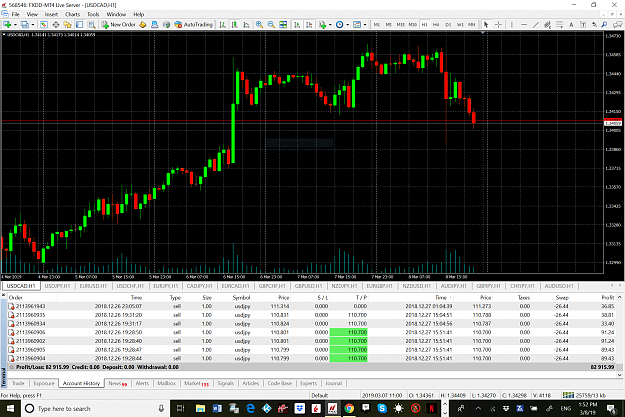Select order 2113961943 row

pos(311,306)
